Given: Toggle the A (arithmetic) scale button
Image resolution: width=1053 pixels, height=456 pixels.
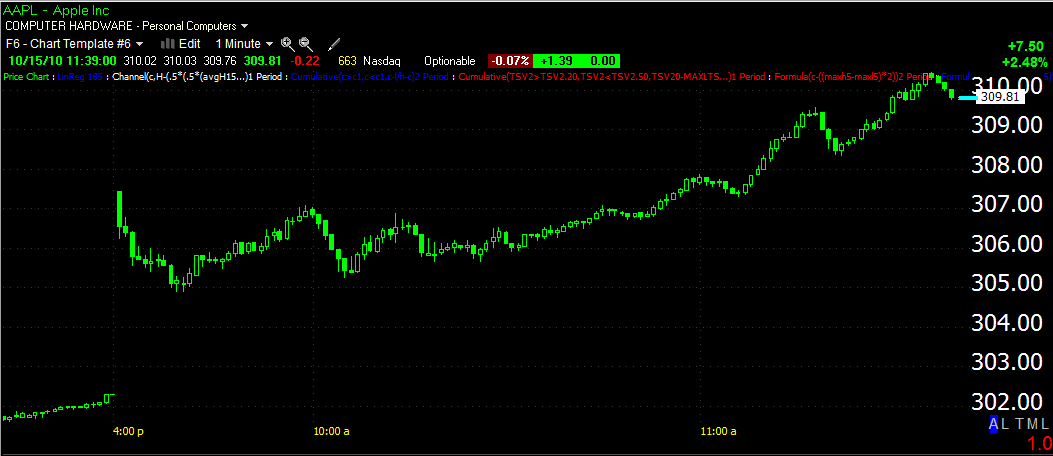Looking at the screenshot, I should coord(993,424).
